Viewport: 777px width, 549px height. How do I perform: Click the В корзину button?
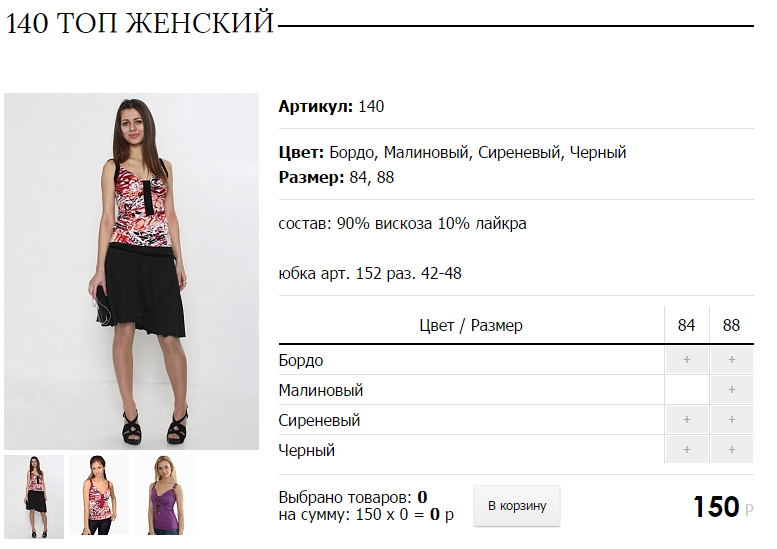pyautogui.click(x=517, y=506)
